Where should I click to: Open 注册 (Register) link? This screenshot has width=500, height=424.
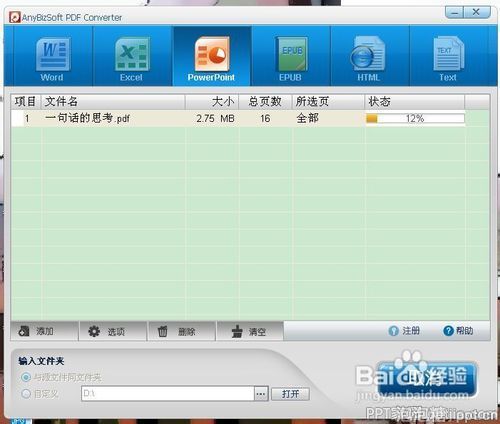(x=404, y=331)
